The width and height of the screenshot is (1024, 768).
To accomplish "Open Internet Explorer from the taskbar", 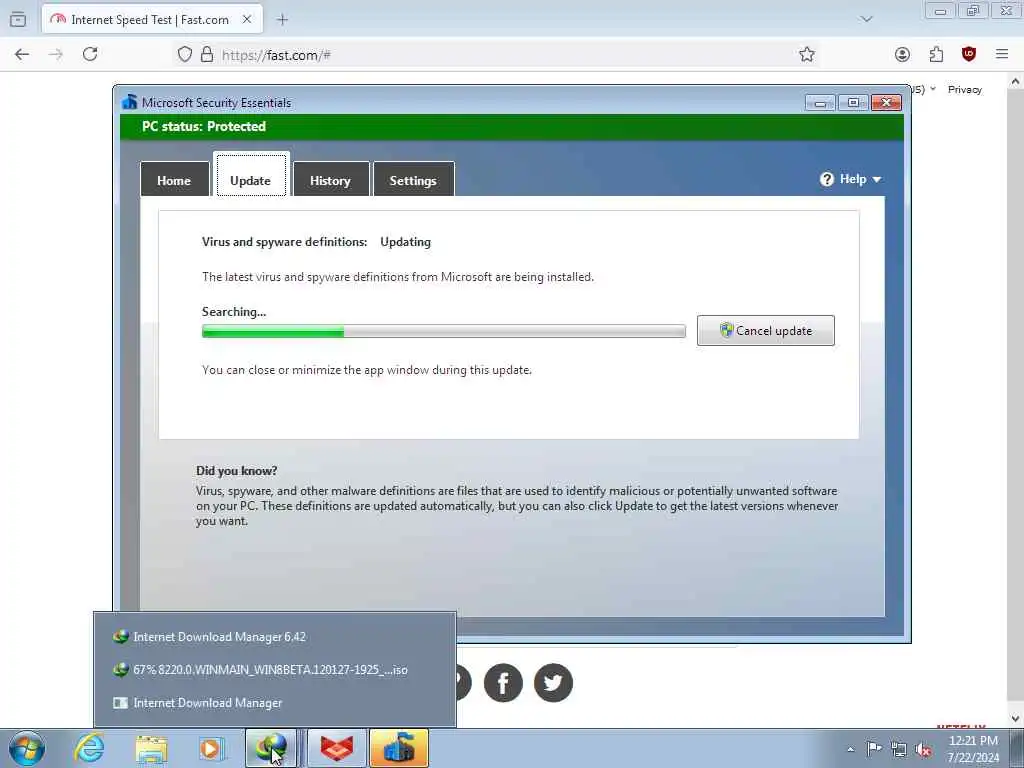I will click(89, 748).
